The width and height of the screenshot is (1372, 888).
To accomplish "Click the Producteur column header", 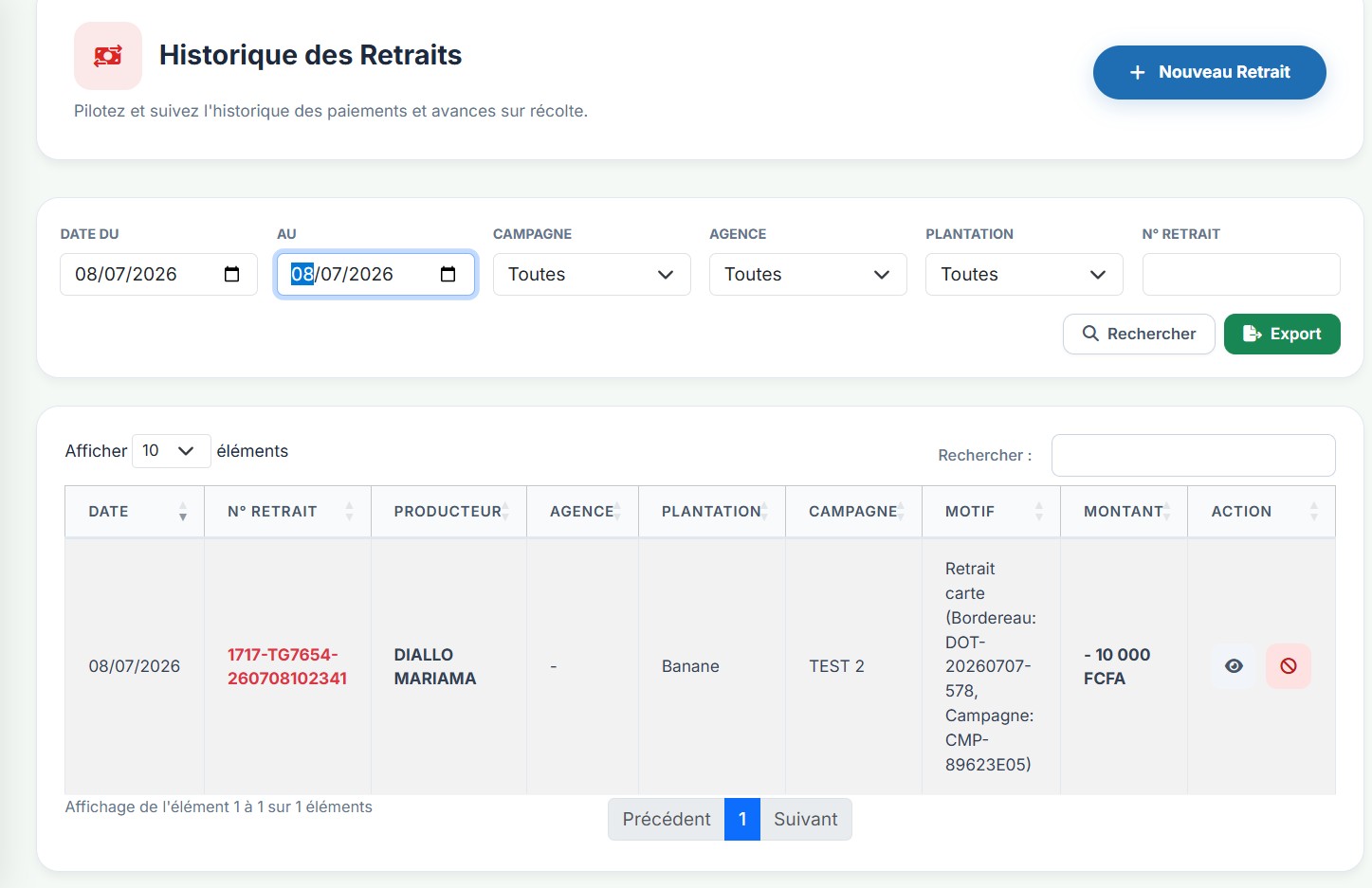I will coord(448,512).
